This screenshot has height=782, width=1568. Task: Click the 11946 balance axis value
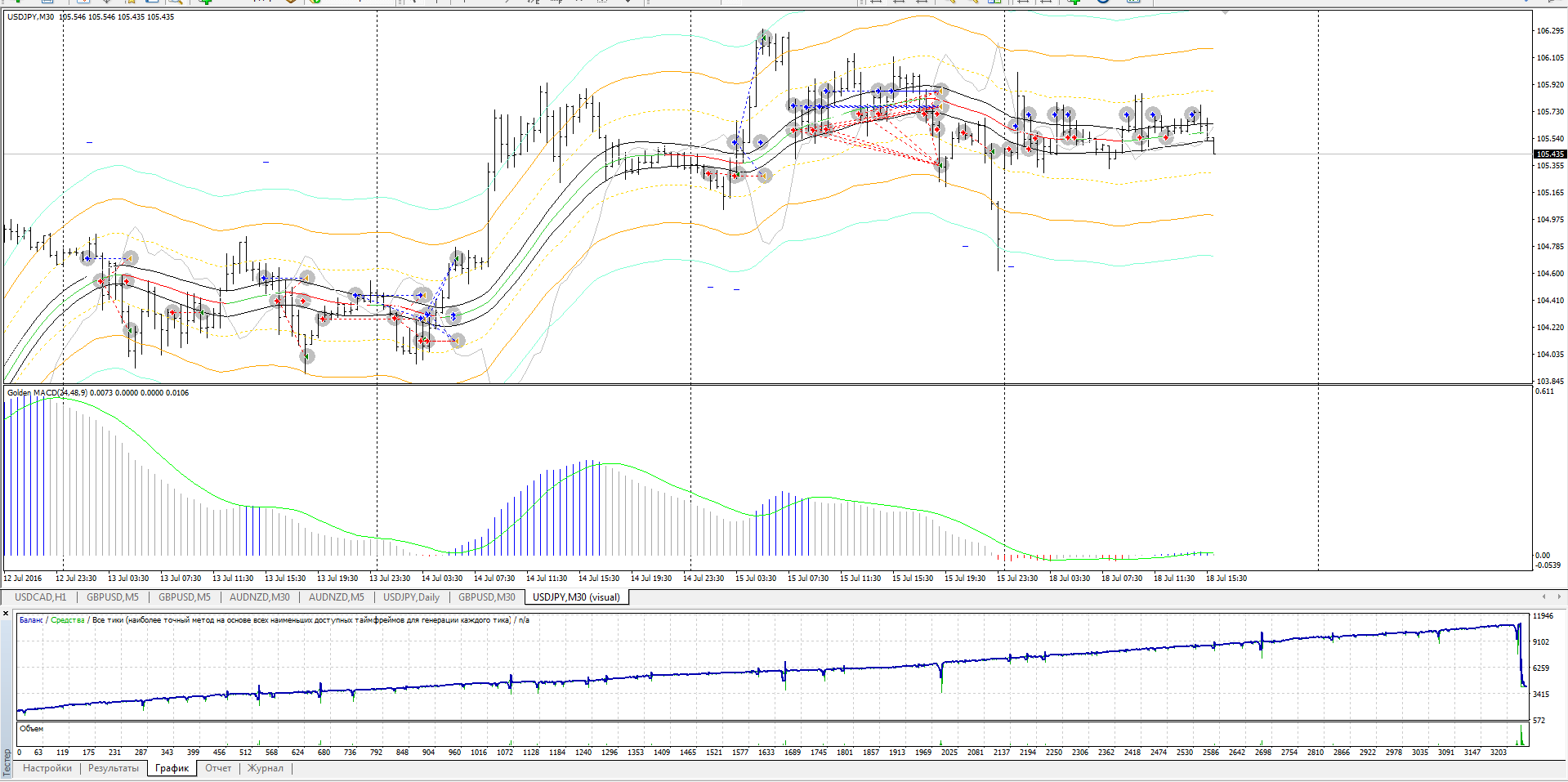click(1543, 616)
